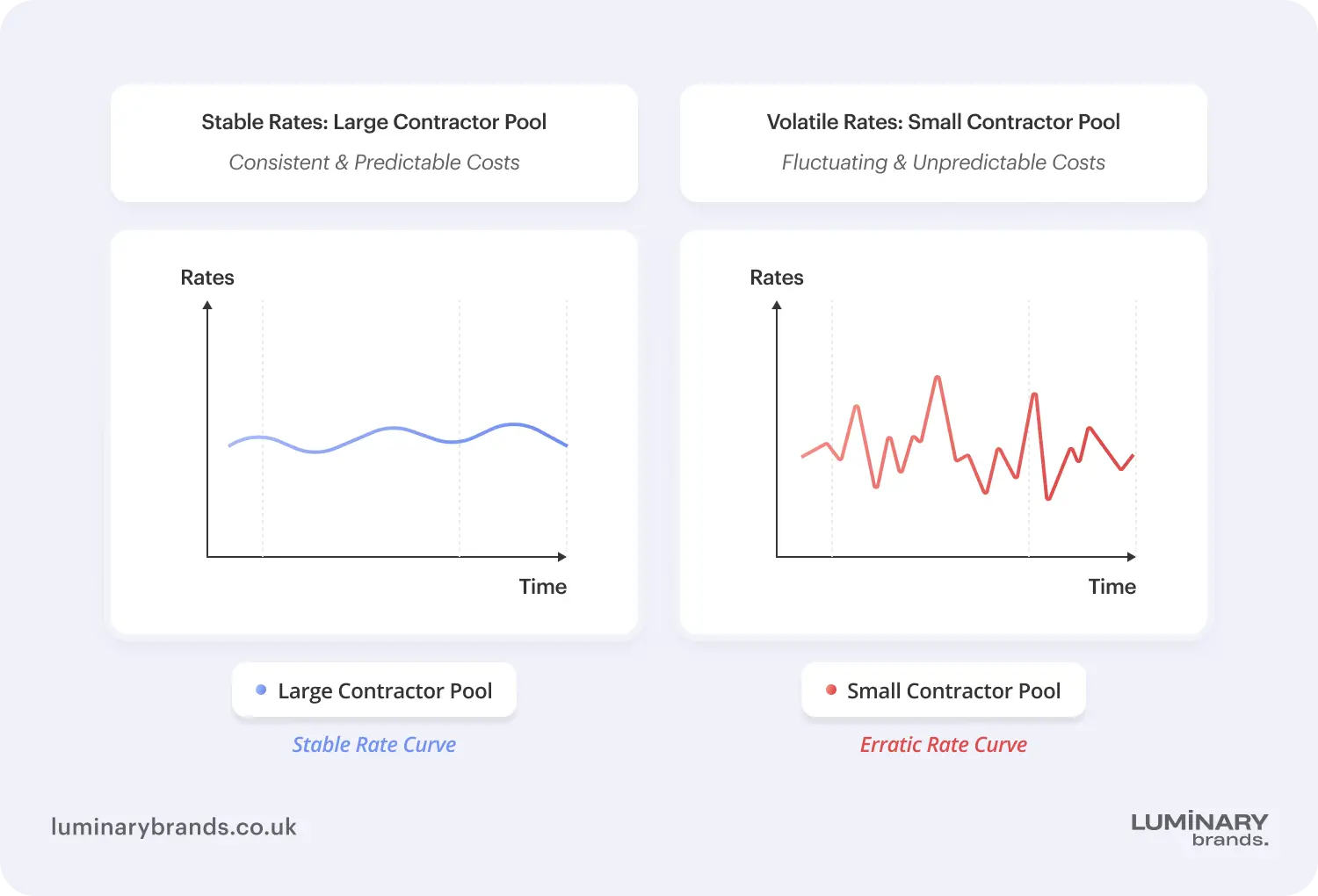The height and width of the screenshot is (896, 1318).
Task: Click the Fluctuating & Unpredictable Costs subtitle
Action: tap(943, 163)
